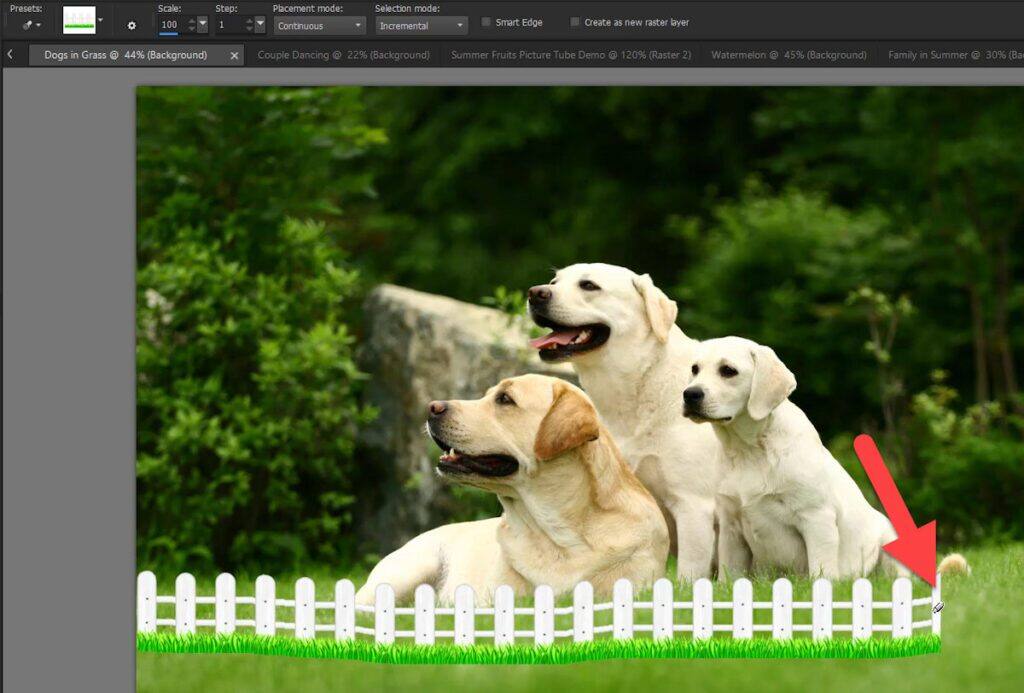Click the back chevron on the document tab bar
Screen dimensions: 1024x693
pos(9,55)
